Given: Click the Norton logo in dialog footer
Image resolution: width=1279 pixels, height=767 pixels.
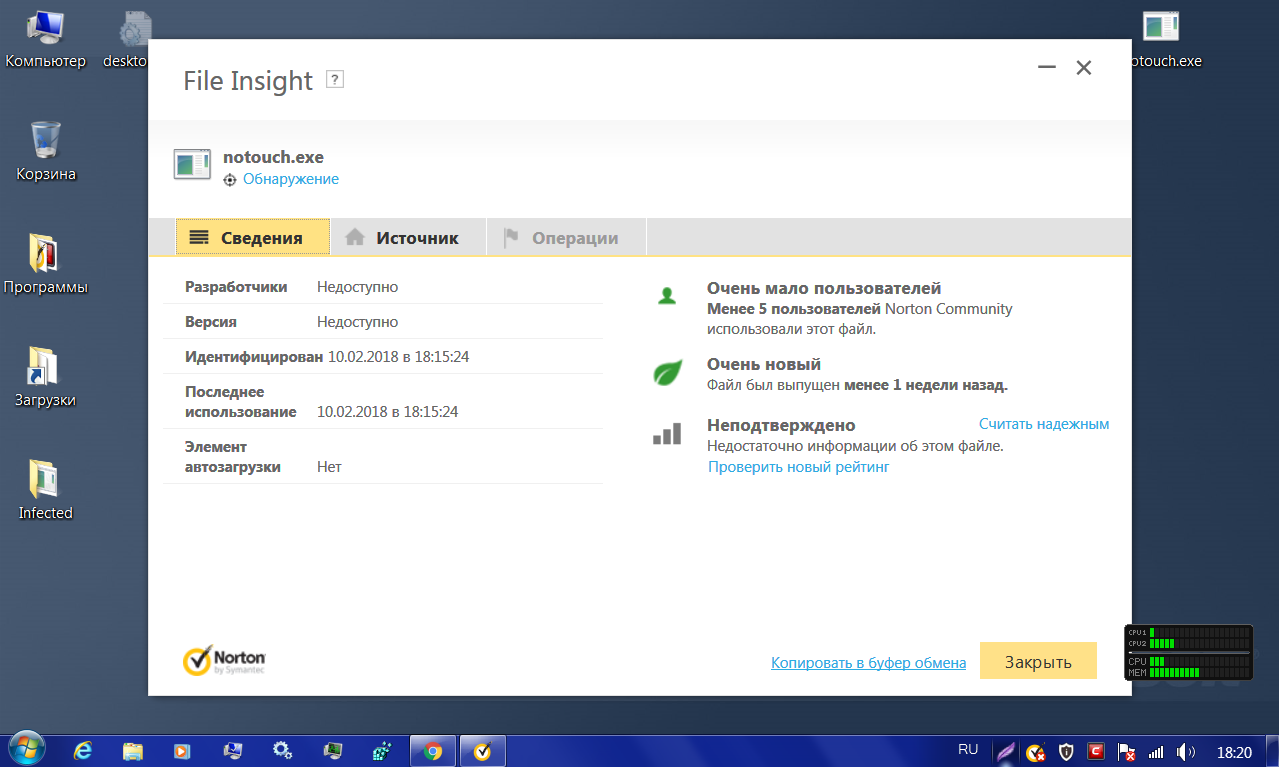Looking at the screenshot, I should (x=225, y=660).
